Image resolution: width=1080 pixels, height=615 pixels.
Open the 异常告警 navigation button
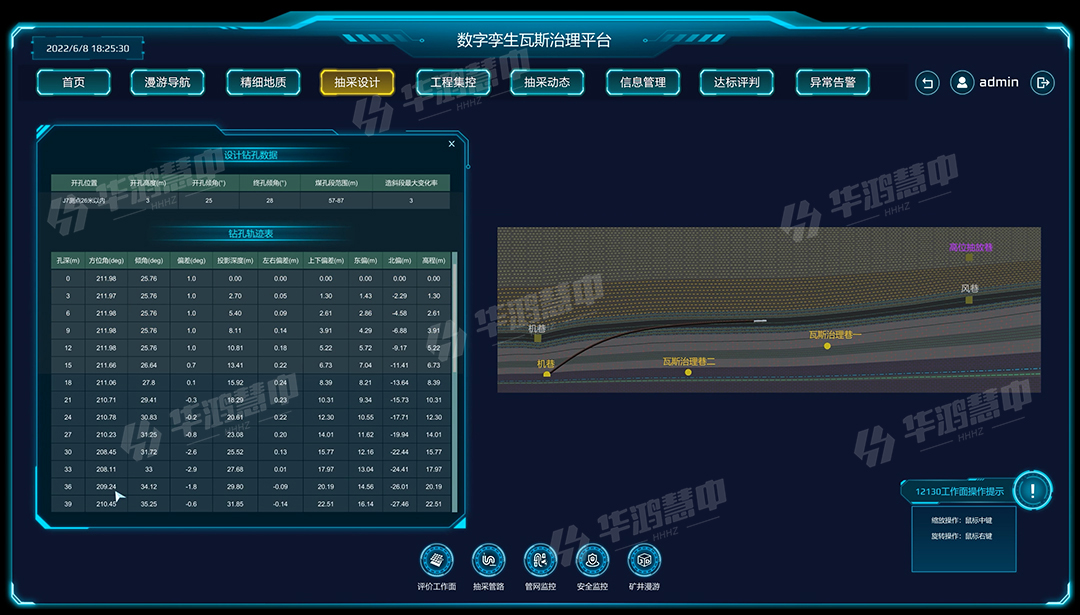(x=832, y=82)
